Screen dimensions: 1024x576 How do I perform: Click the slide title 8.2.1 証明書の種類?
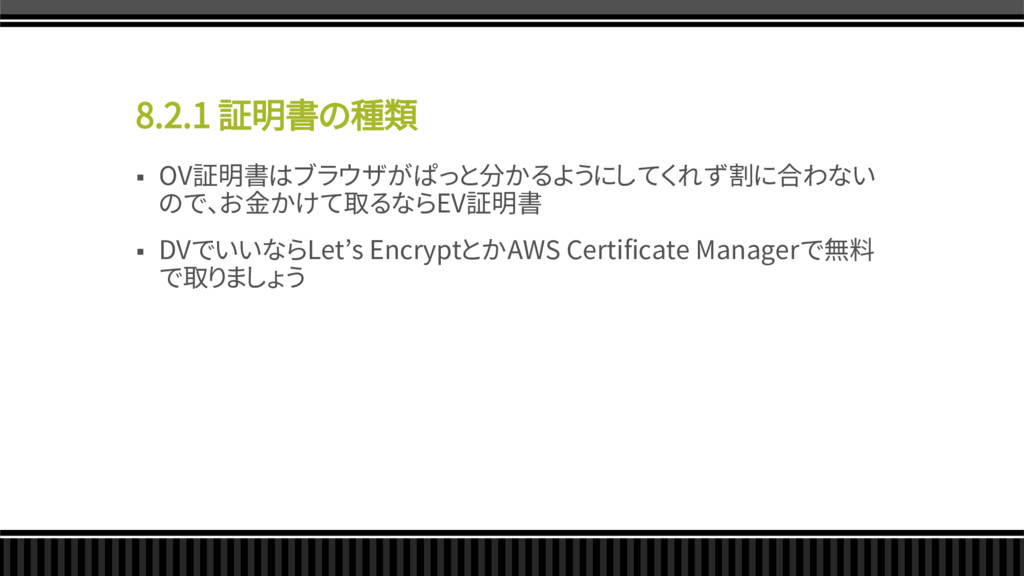pyautogui.click(x=276, y=116)
